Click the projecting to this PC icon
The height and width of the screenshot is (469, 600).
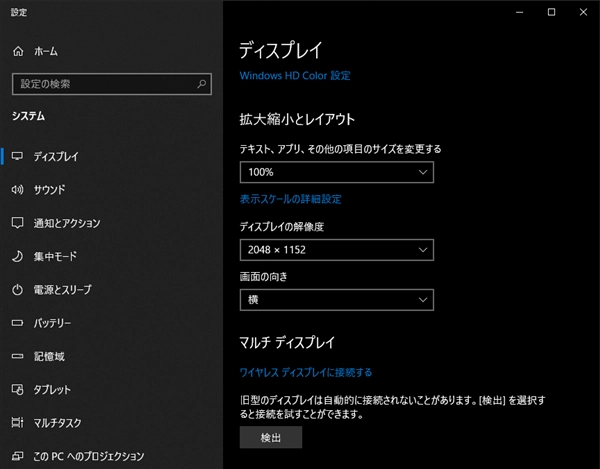coord(17,456)
